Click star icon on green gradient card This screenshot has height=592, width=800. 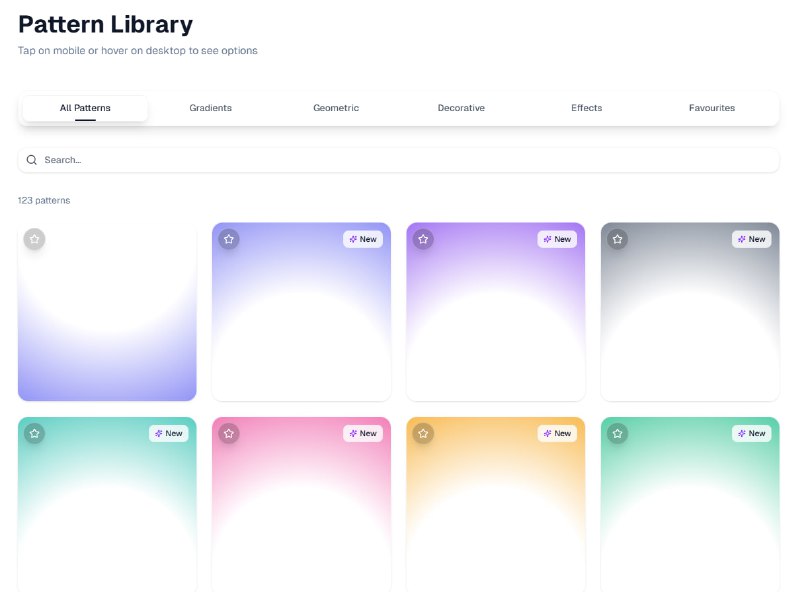[618, 433]
